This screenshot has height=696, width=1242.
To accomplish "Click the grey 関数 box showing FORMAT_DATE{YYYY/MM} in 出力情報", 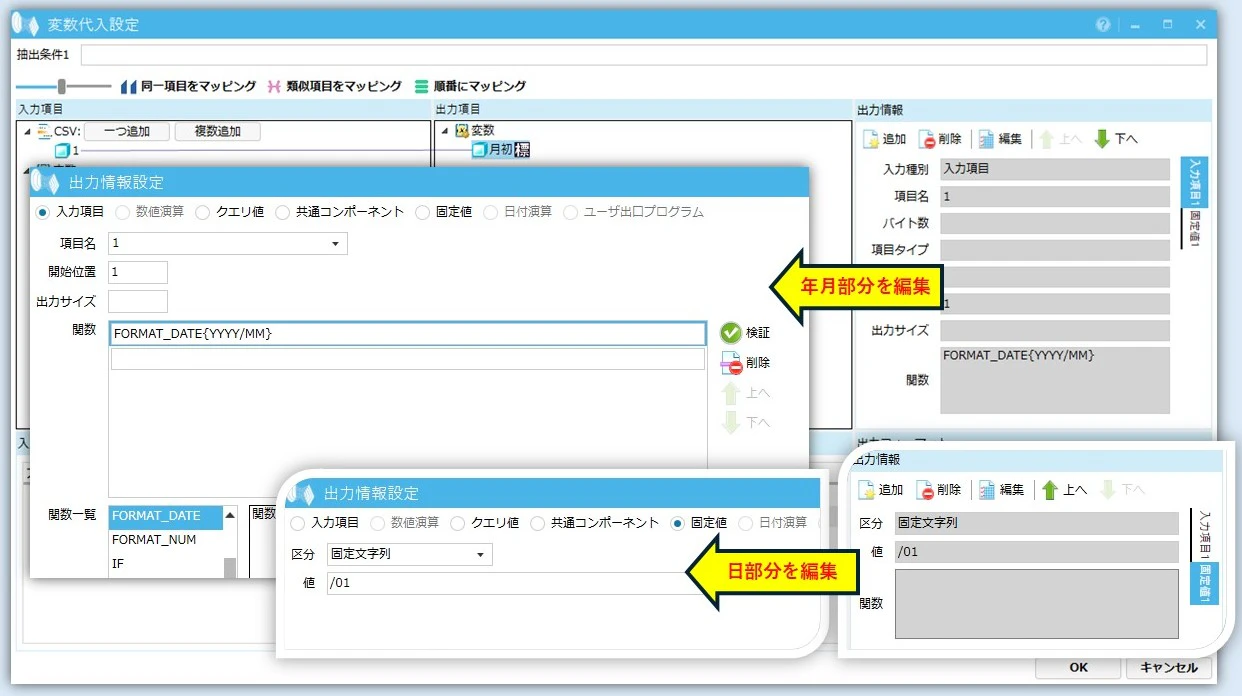I will click(x=1055, y=380).
